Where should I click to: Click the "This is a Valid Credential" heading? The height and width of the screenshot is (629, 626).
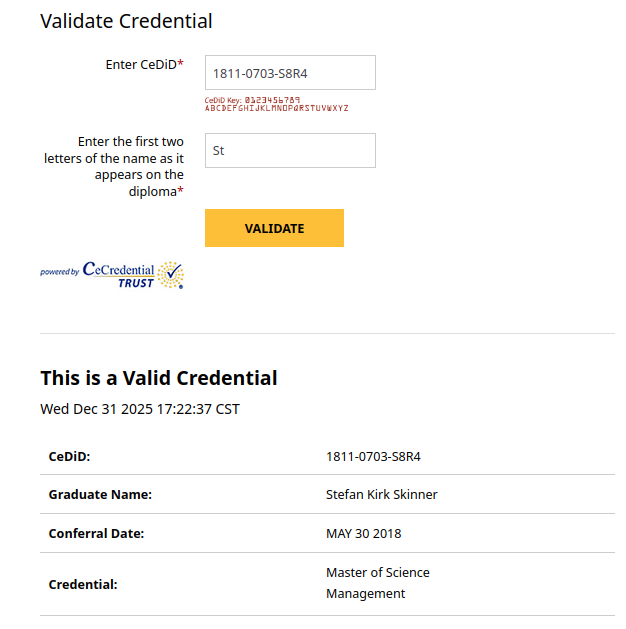[x=159, y=377]
